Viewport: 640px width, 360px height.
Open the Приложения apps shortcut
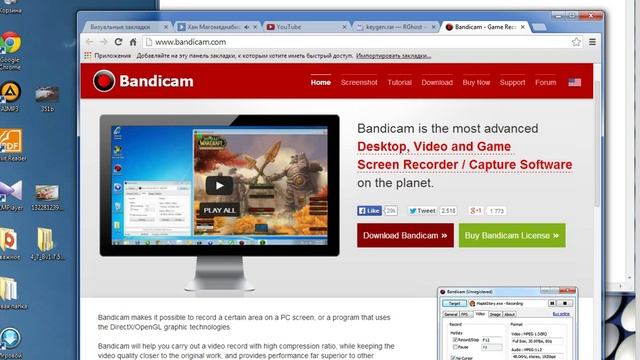(x=107, y=56)
